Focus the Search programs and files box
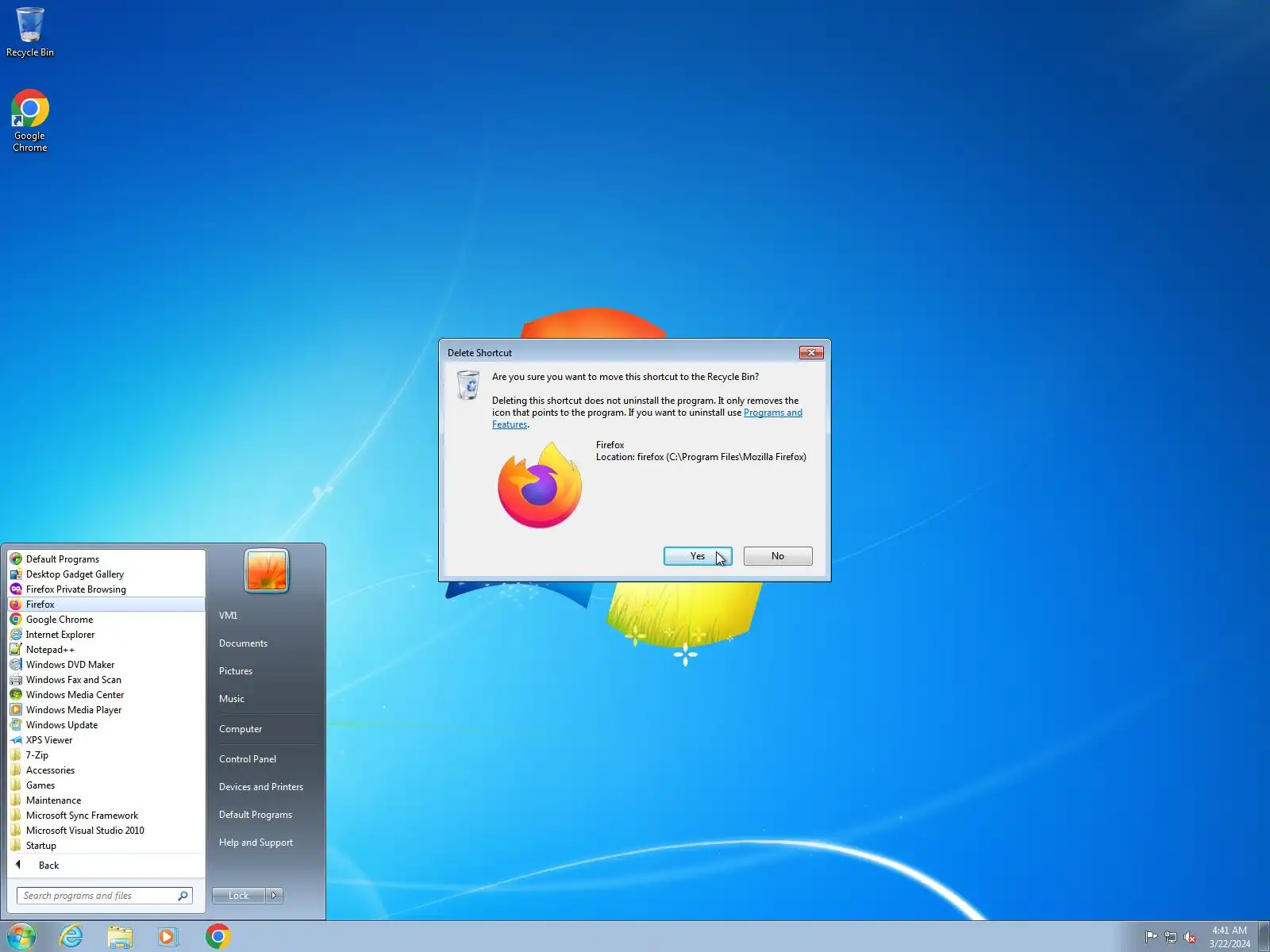Viewport: 1270px width, 952px height. pyautogui.click(x=104, y=896)
